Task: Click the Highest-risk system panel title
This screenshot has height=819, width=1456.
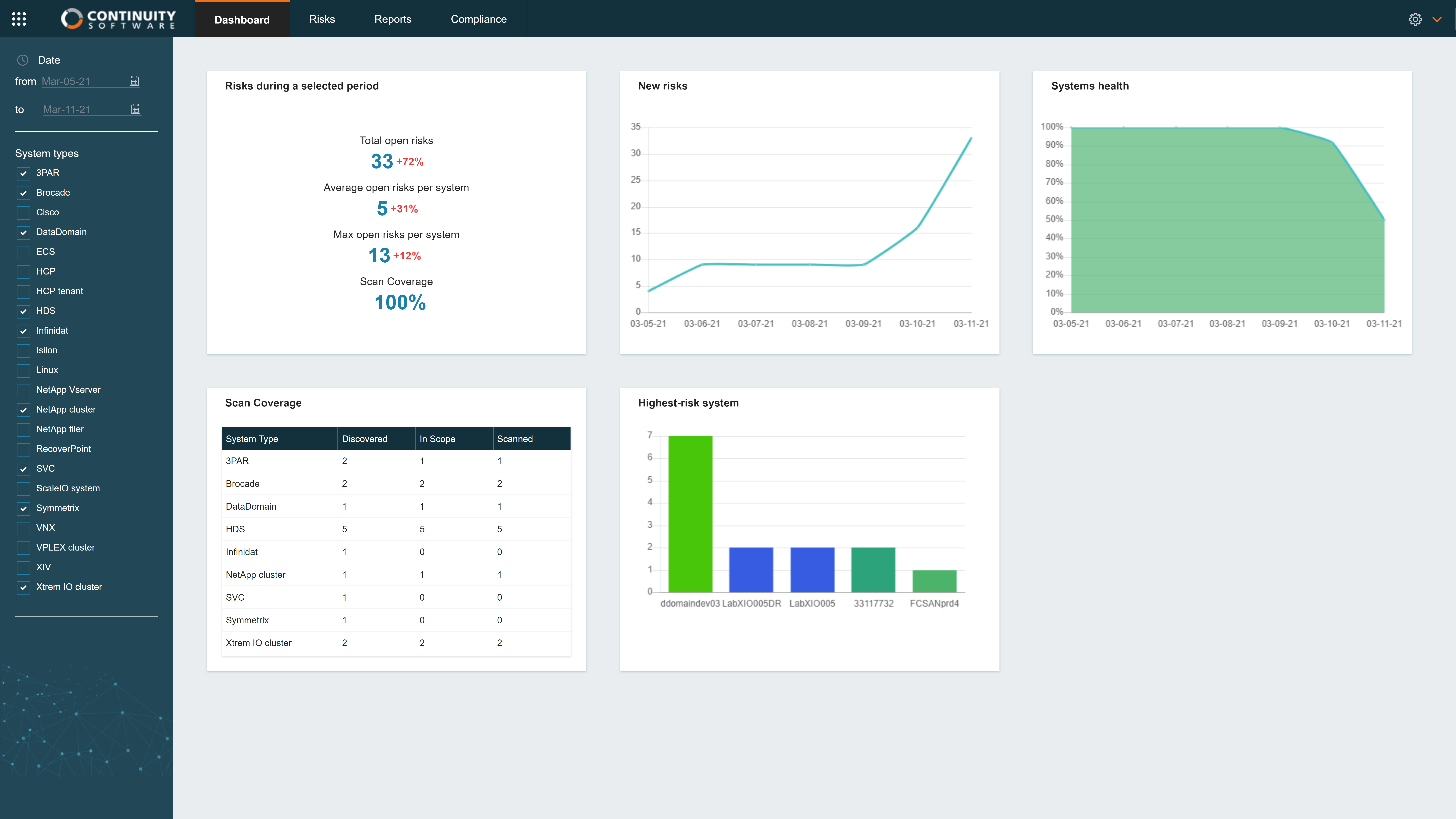Action: point(688,403)
